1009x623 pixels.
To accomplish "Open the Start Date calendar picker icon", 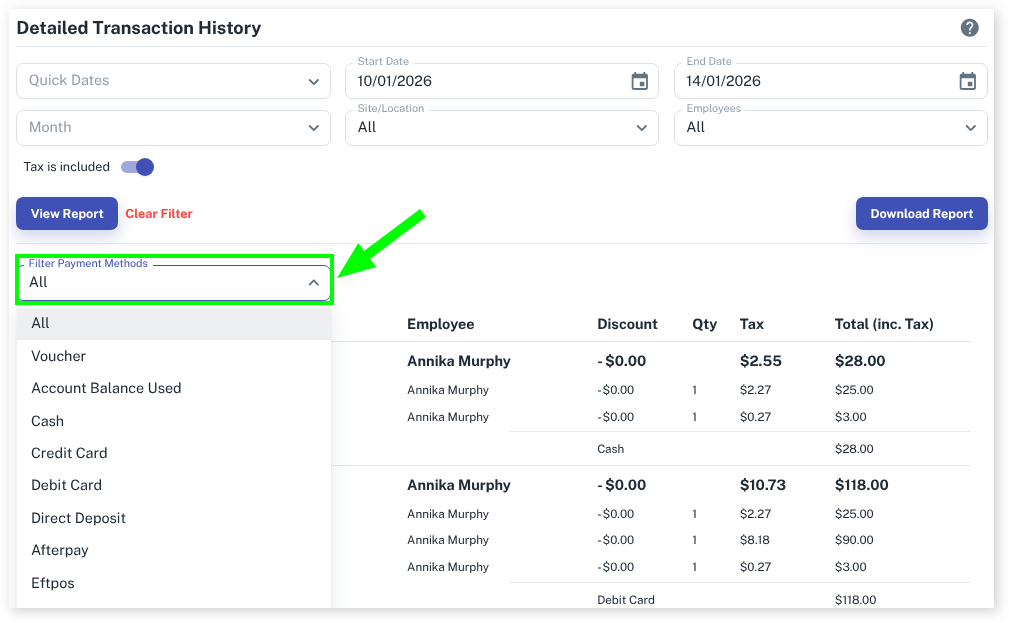I will [x=639, y=82].
